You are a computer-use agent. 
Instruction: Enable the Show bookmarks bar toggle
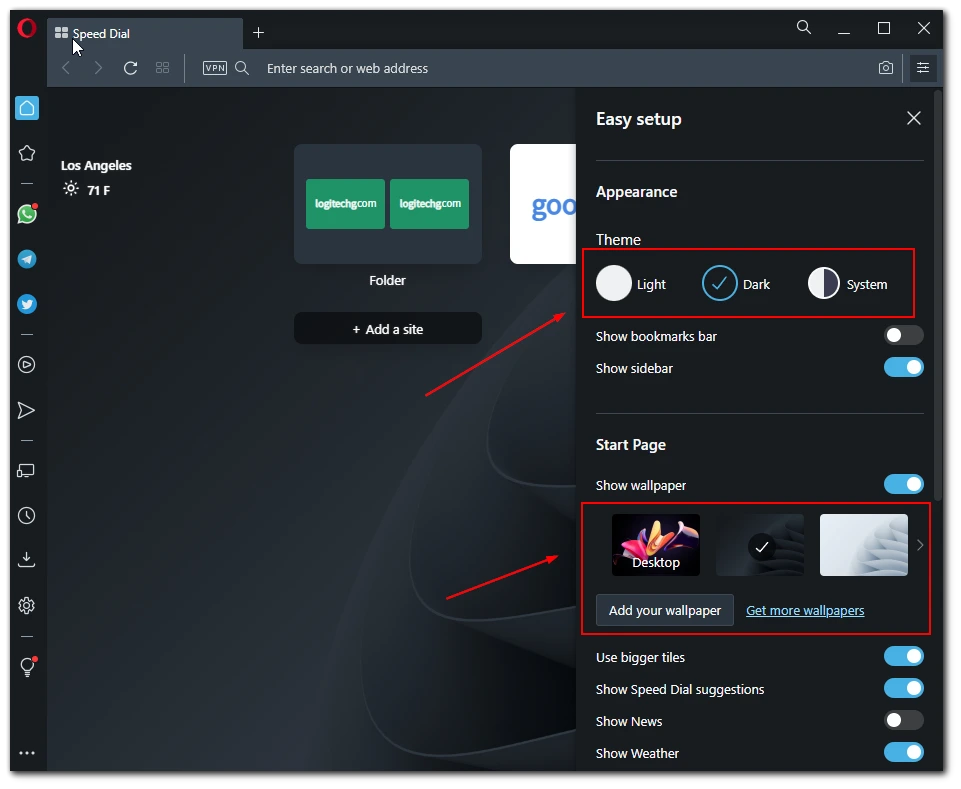pos(903,335)
